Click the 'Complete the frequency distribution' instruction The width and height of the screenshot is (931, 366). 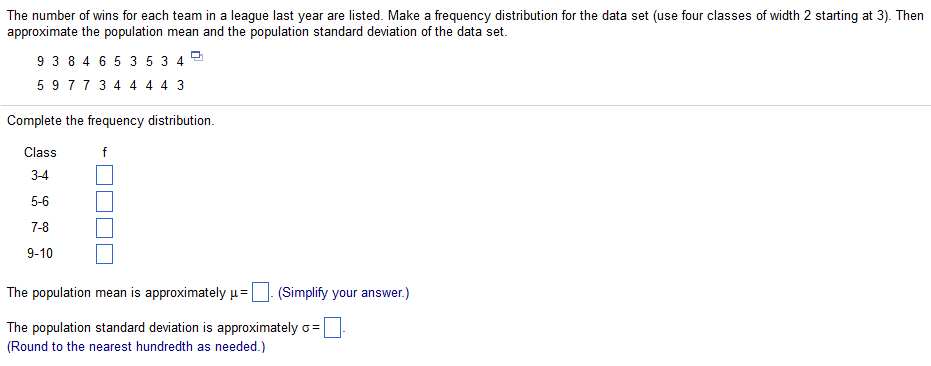point(110,121)
